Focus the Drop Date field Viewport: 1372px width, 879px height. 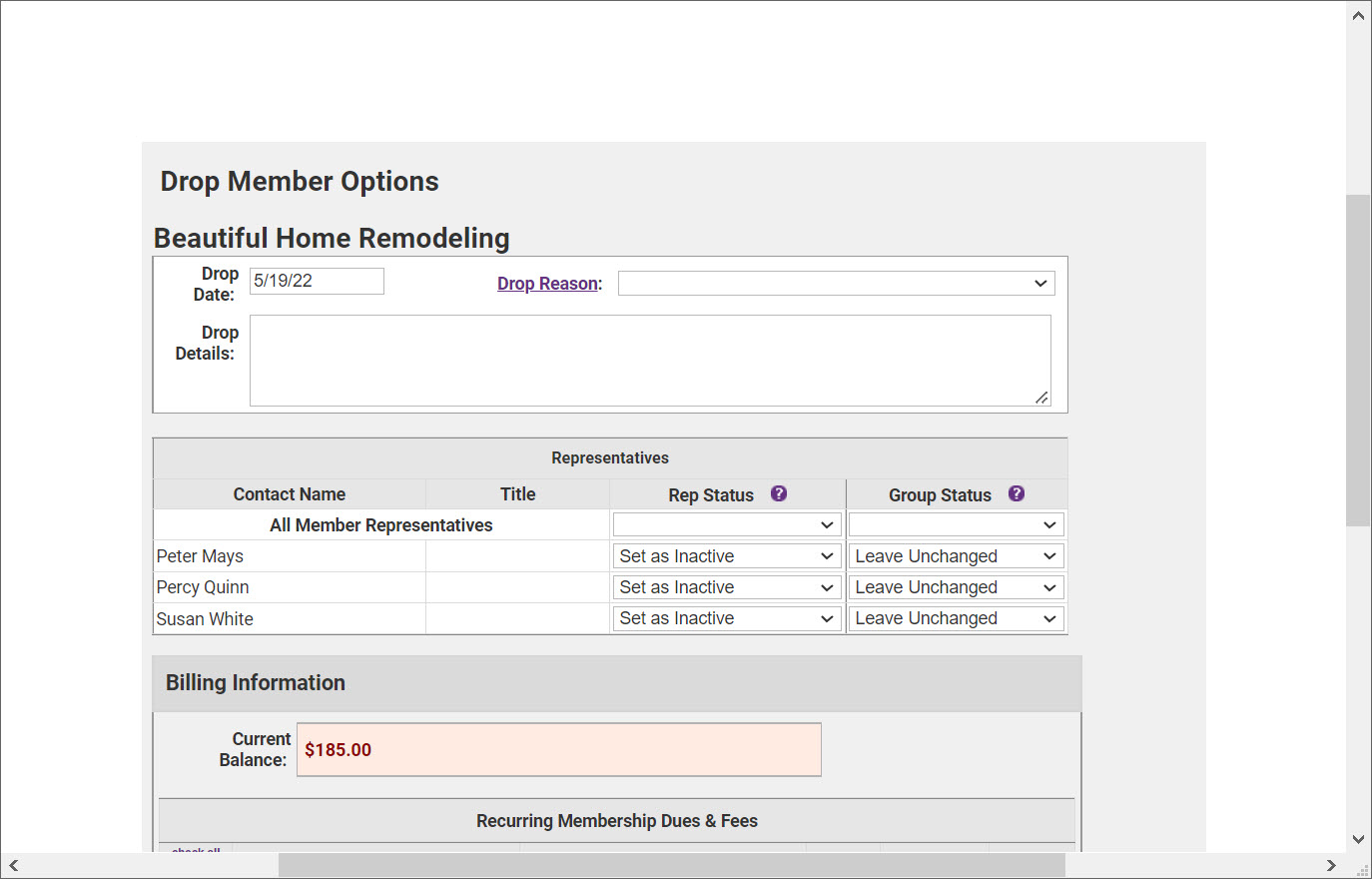(317, 282)
